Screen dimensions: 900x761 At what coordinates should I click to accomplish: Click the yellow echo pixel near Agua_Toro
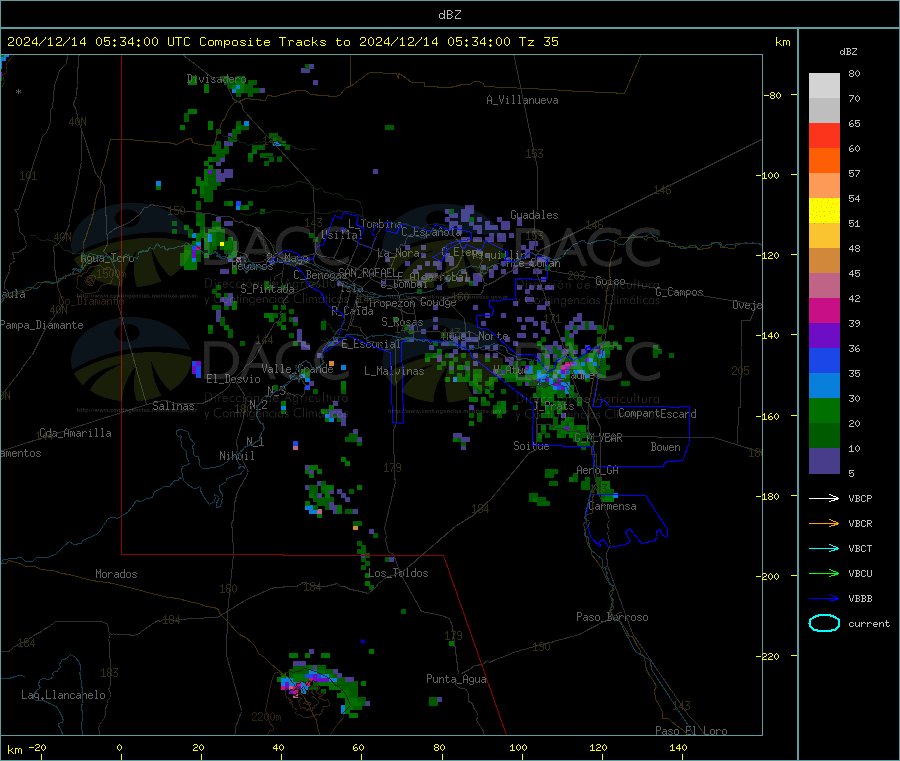coord(222,244)
